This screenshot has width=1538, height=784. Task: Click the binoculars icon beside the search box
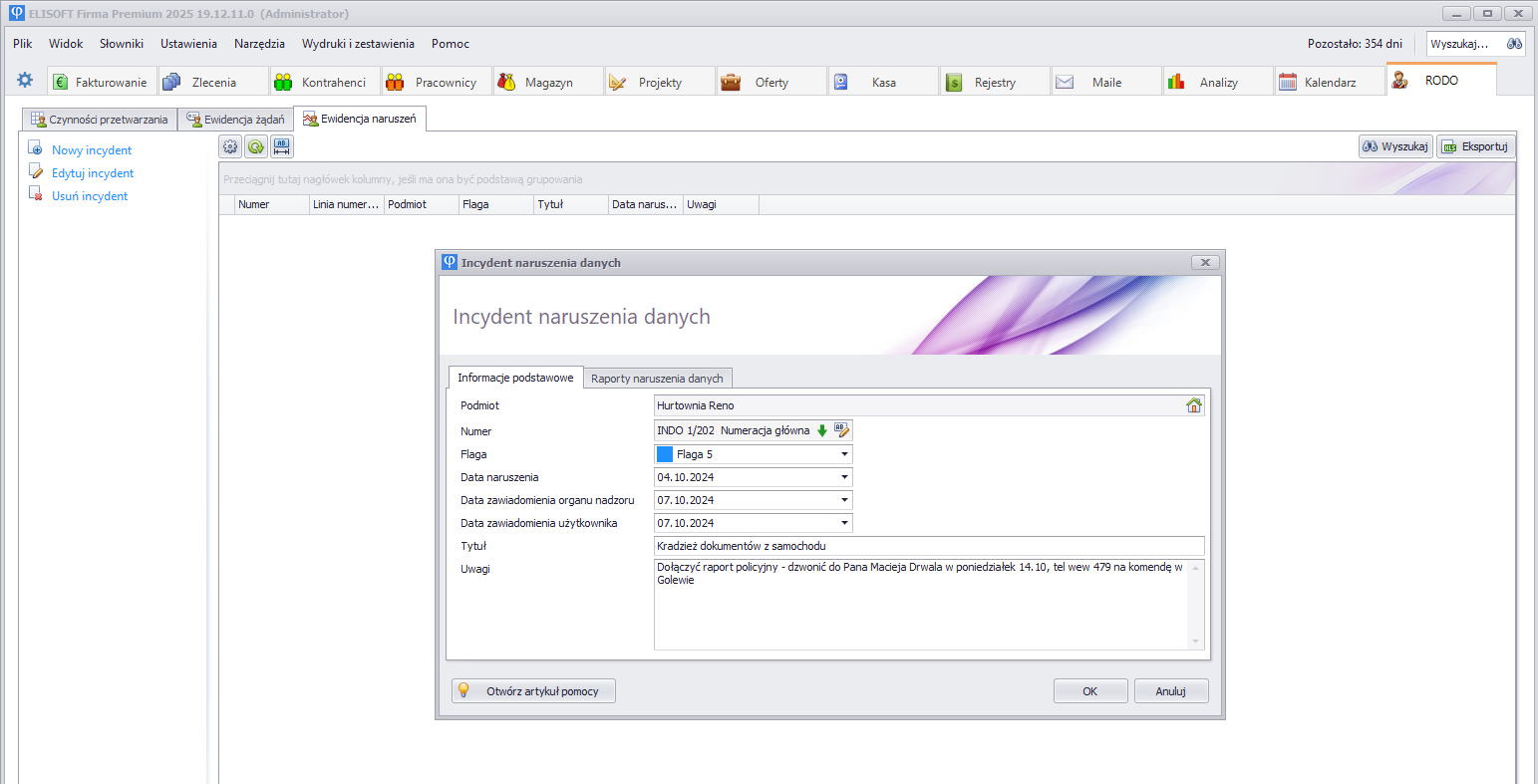coord(1514,44)
